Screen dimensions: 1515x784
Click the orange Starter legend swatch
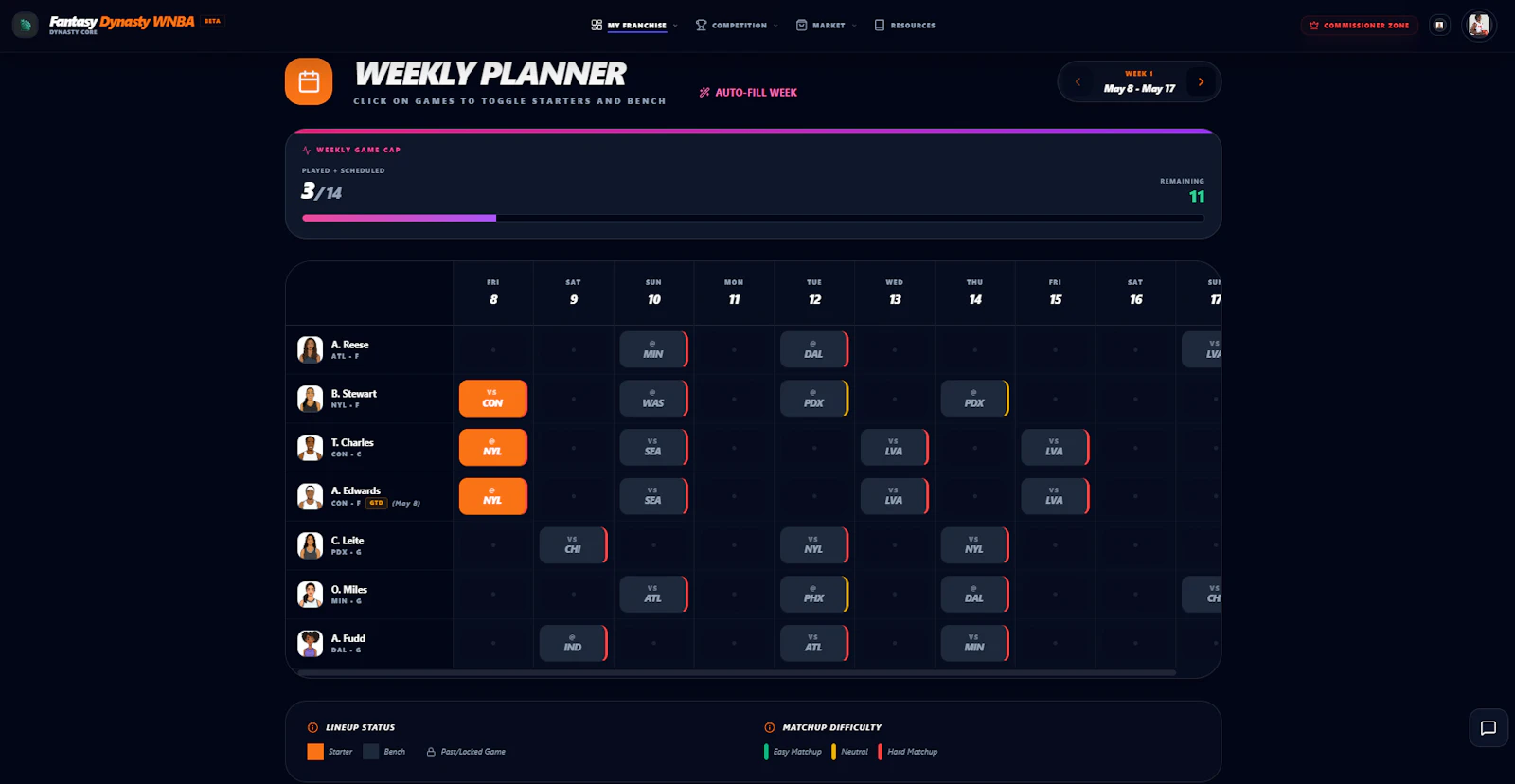[315, 752]
